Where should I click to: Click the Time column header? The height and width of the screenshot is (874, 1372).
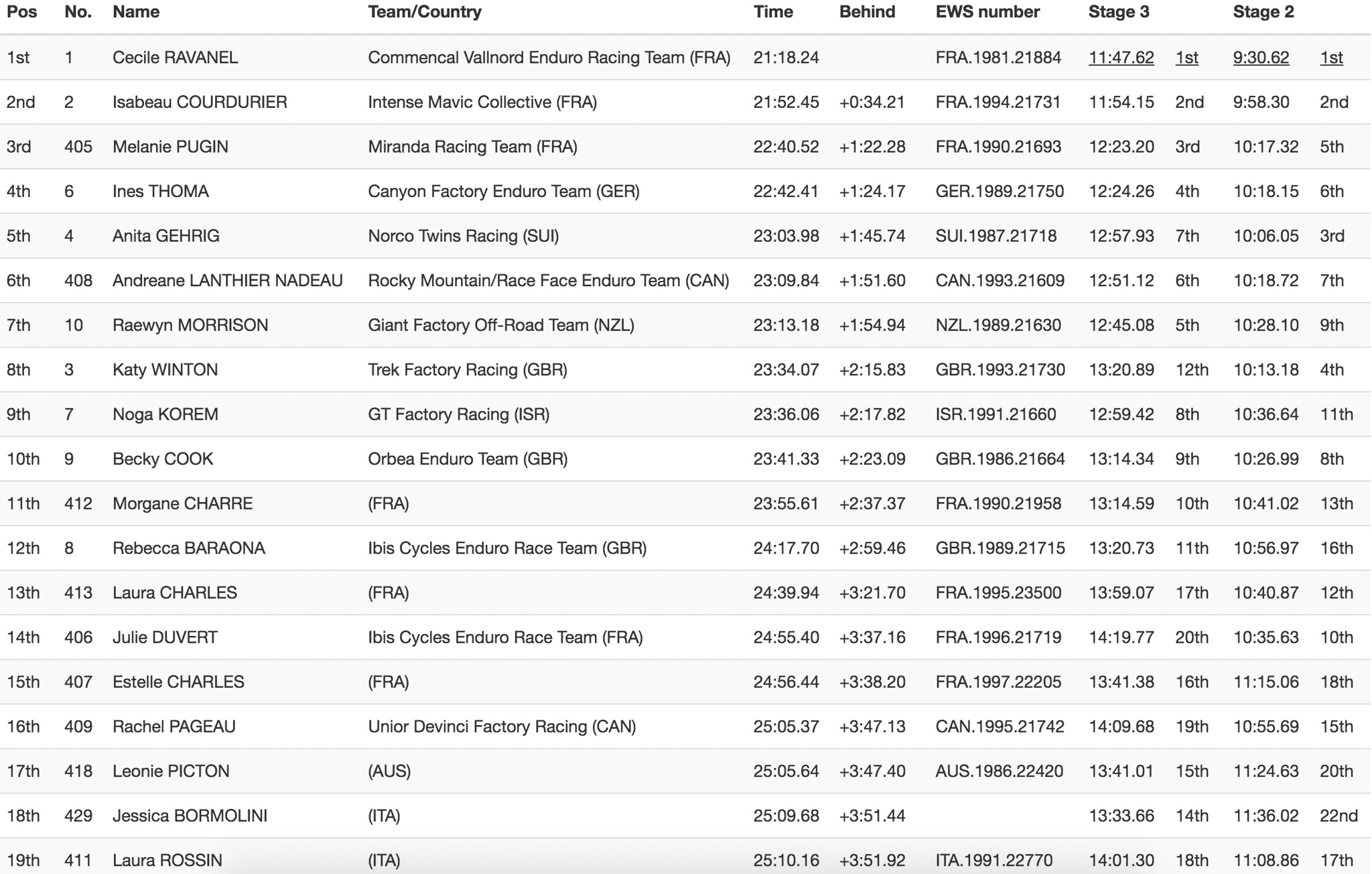pos(772,12)
